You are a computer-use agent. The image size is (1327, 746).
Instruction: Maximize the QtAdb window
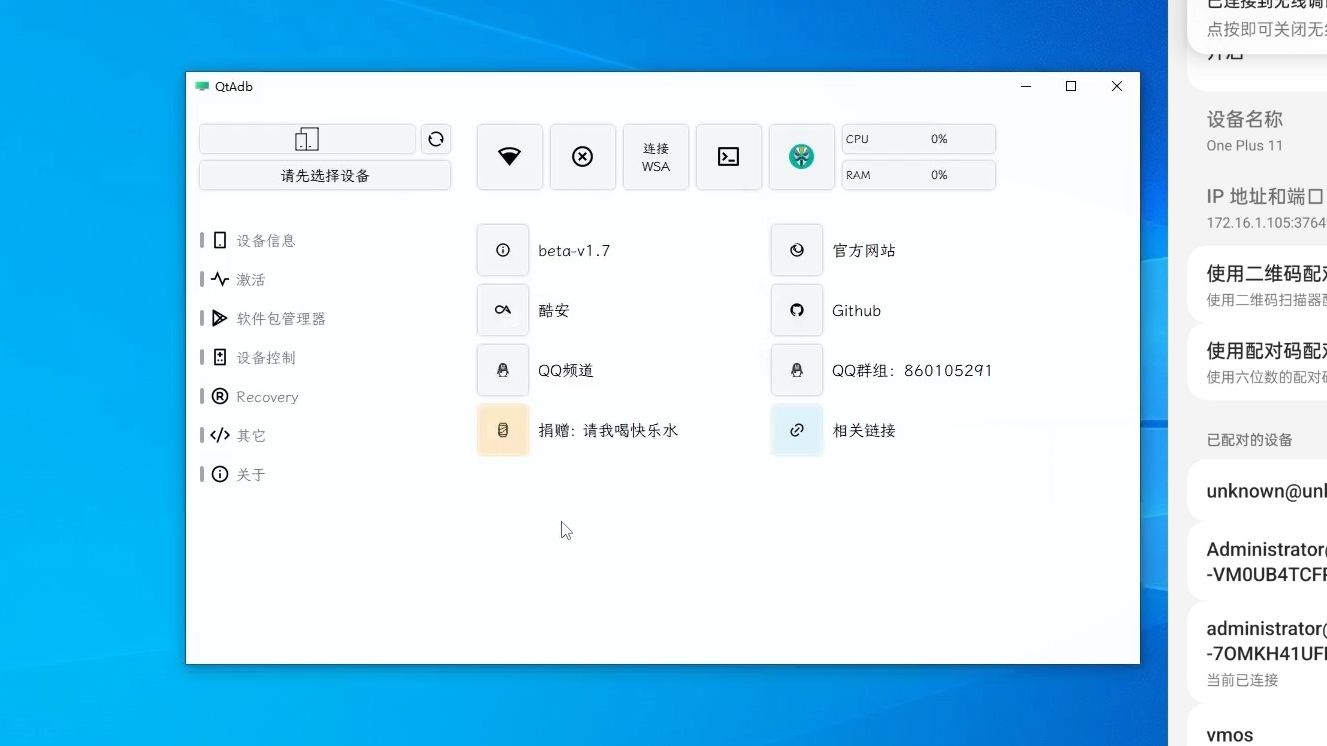1071,87
